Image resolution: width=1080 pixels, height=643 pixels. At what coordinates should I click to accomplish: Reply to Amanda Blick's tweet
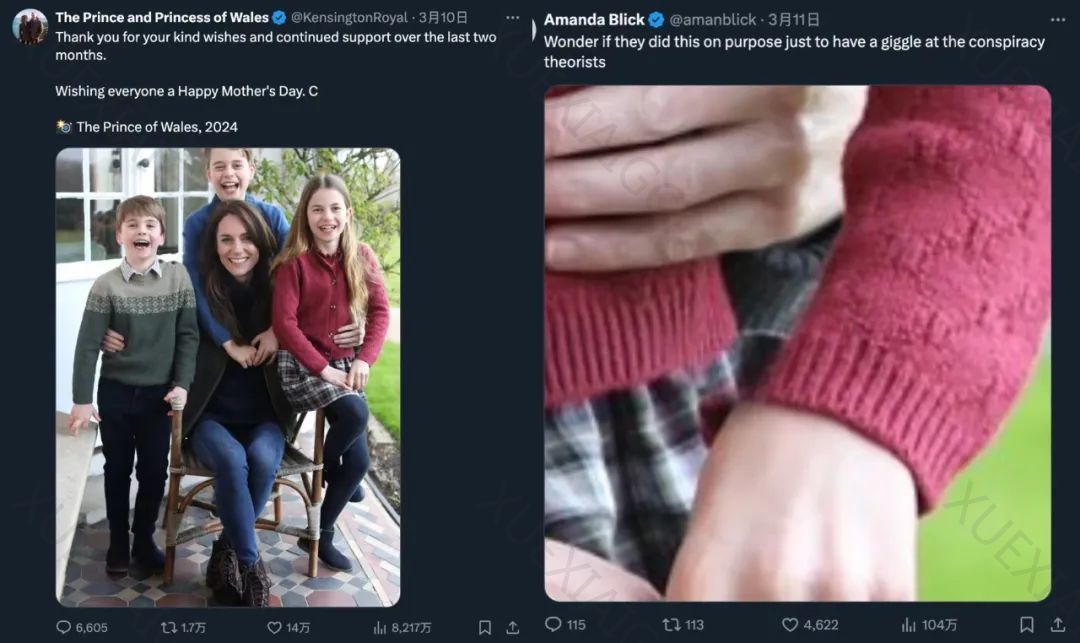553,624
